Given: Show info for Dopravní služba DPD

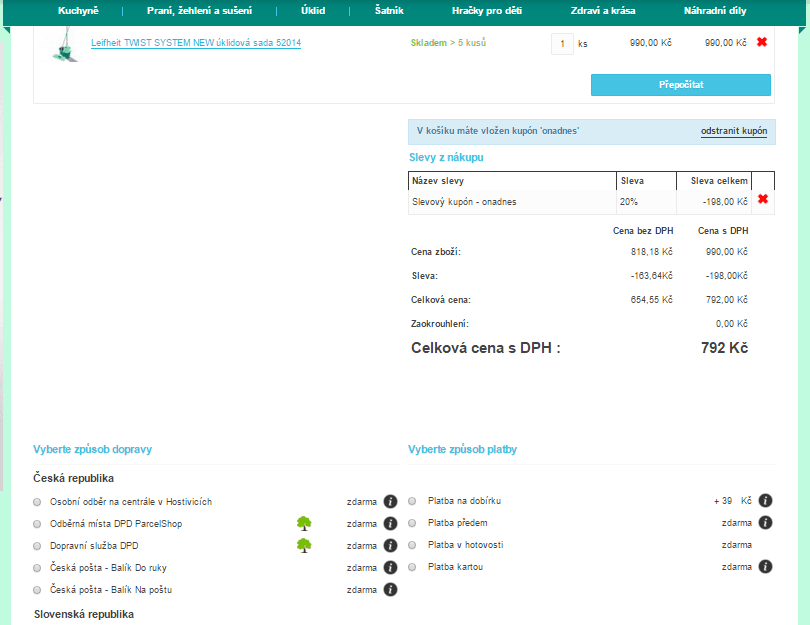Looking at the screenshot, I should [x=391, y=545].
